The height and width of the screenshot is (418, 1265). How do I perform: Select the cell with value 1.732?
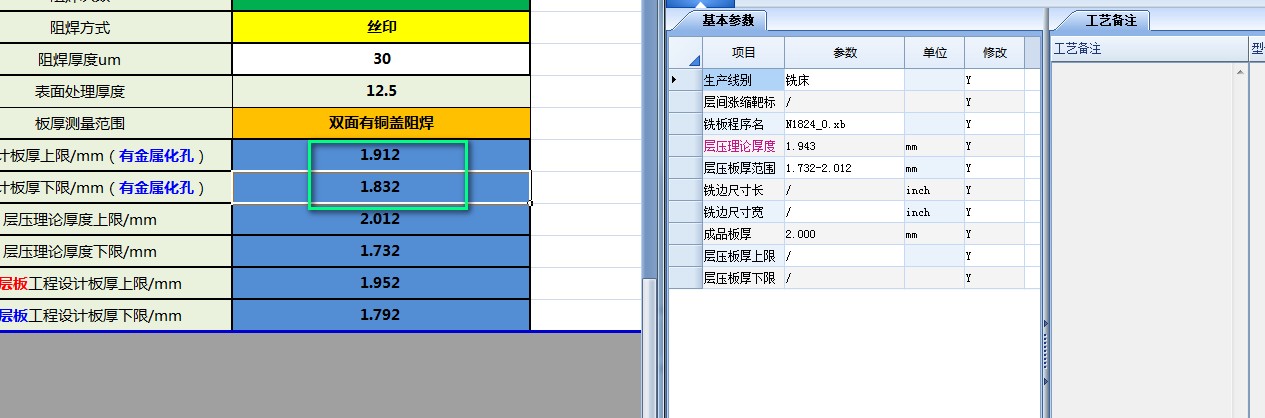coord(381,251)
